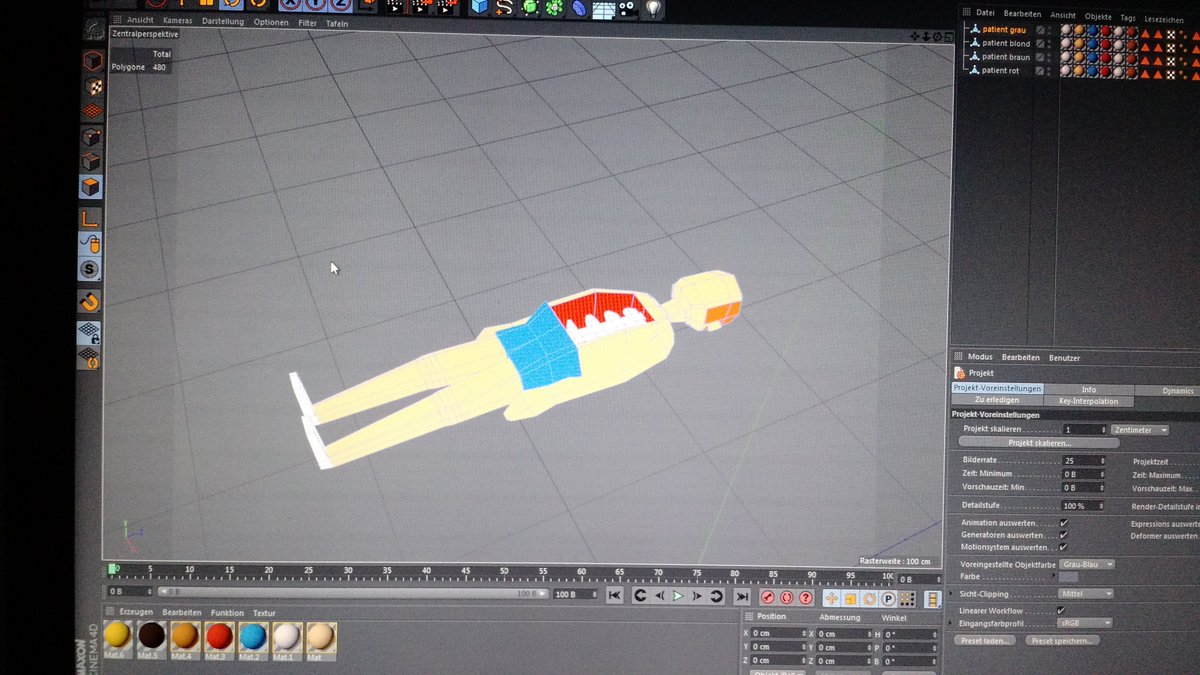
Task: Toggle the Viewport Solo S icon
Action: (x=91, y=270)
